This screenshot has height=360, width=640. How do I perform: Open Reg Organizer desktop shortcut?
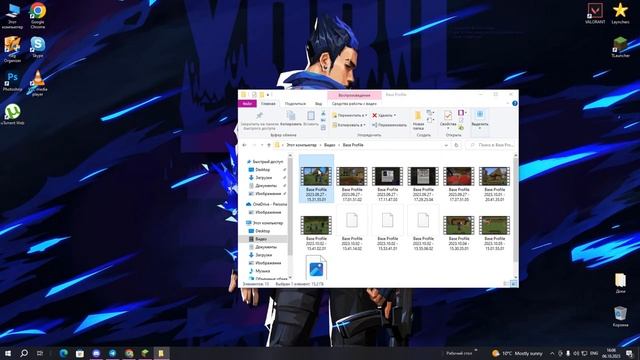[x=12, y=49]
